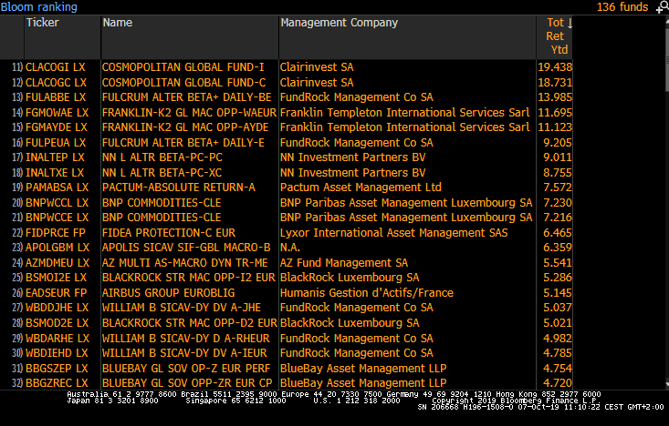
Task: Open fund BLUEBAY GL SOV OP-Z EUR PERF
Action: tap(186, 368)
